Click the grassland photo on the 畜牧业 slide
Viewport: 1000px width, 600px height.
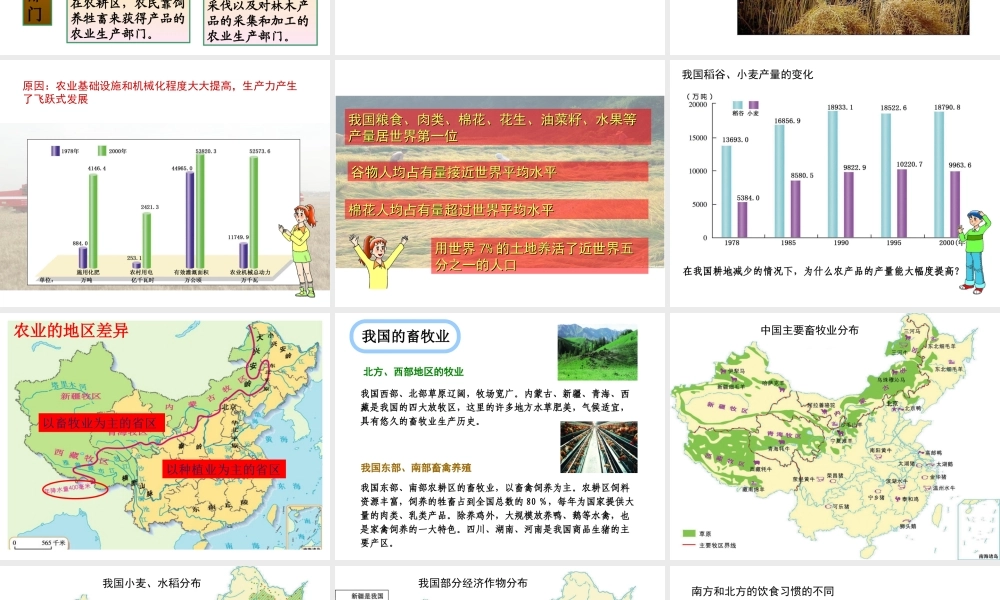pos(598,353)
